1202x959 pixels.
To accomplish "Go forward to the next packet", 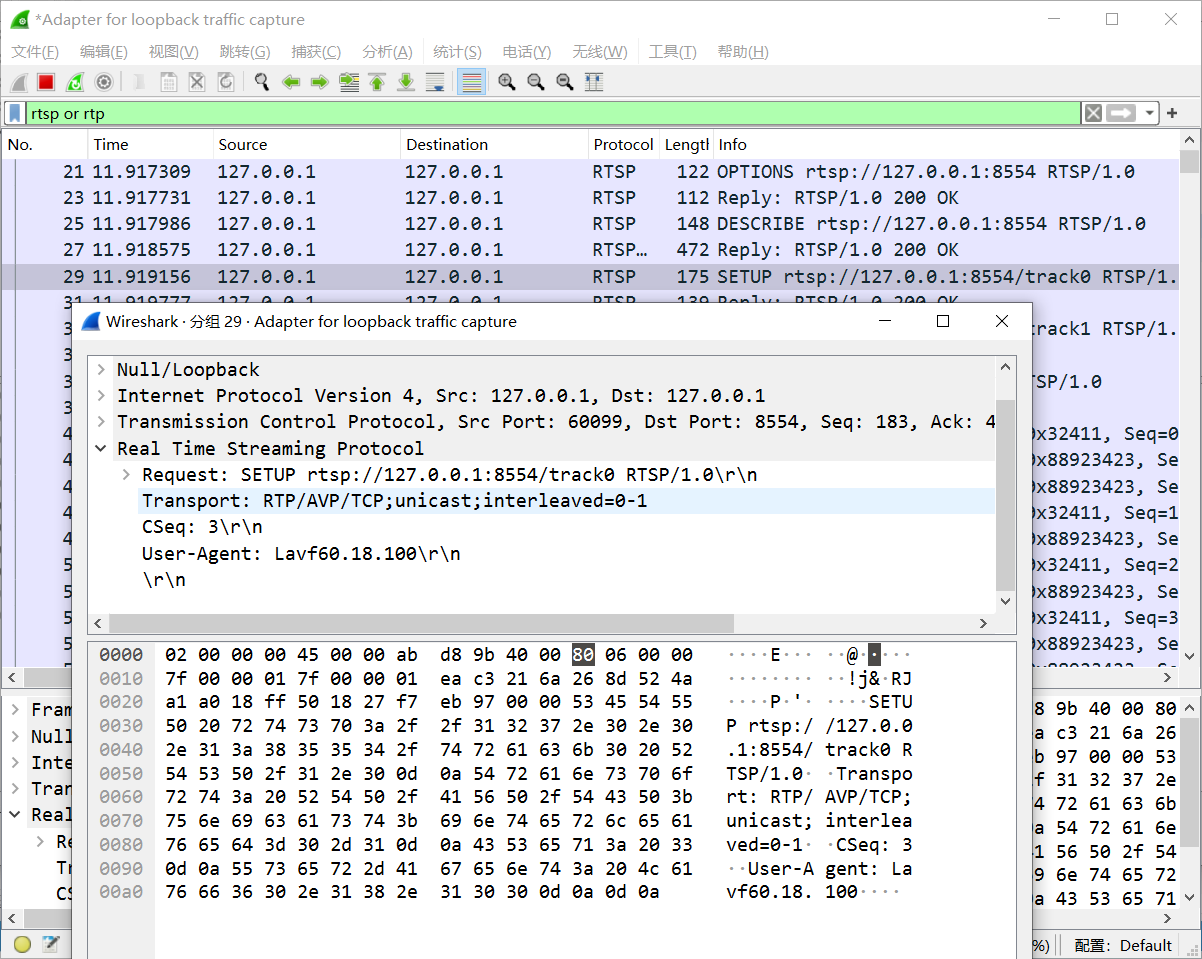I will click(x=320, y=82).
